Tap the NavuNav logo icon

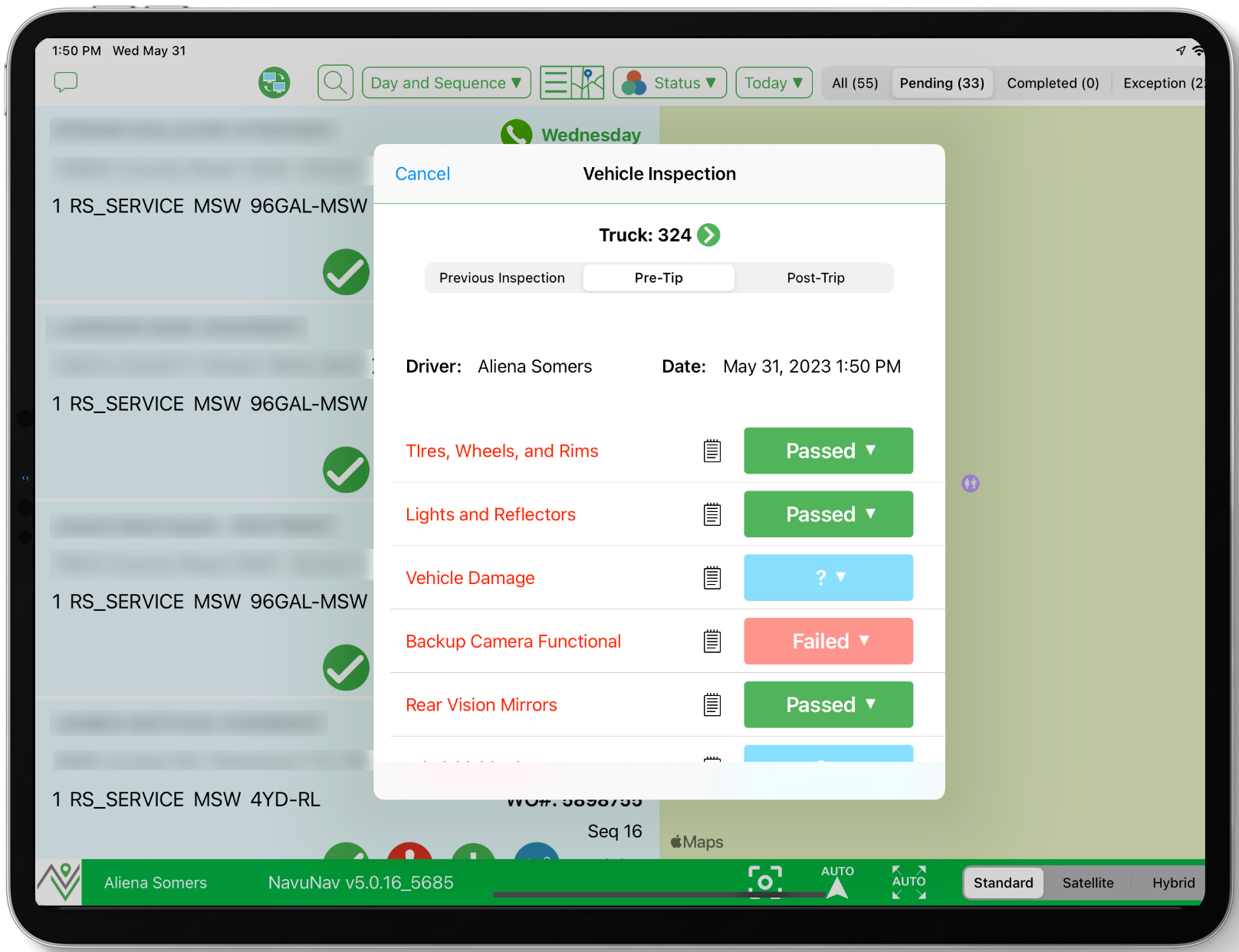(x=59, y=882)
